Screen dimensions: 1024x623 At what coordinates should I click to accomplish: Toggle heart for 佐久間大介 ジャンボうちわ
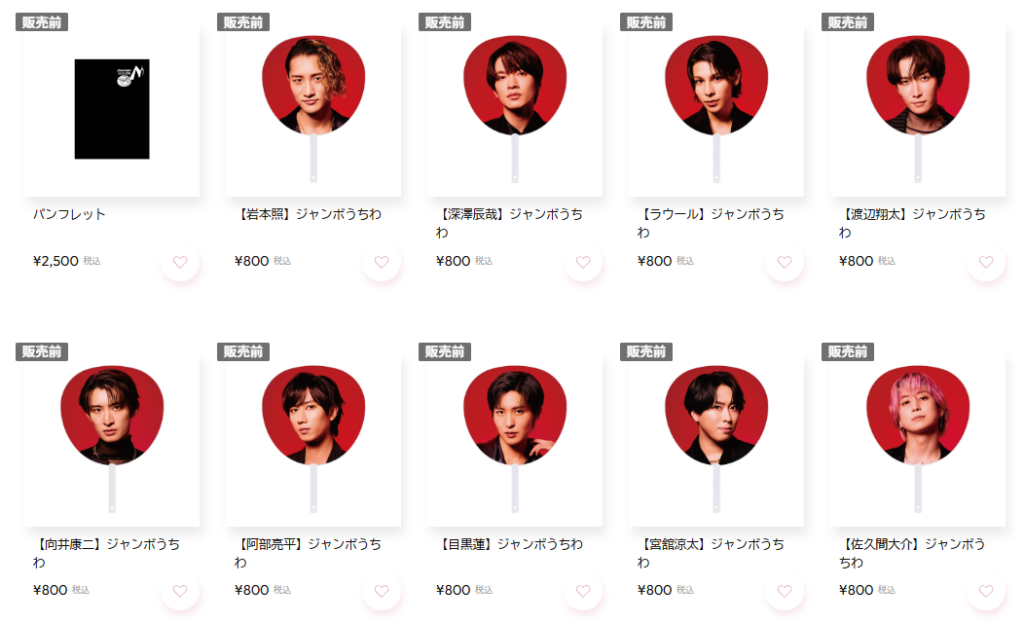986,592
